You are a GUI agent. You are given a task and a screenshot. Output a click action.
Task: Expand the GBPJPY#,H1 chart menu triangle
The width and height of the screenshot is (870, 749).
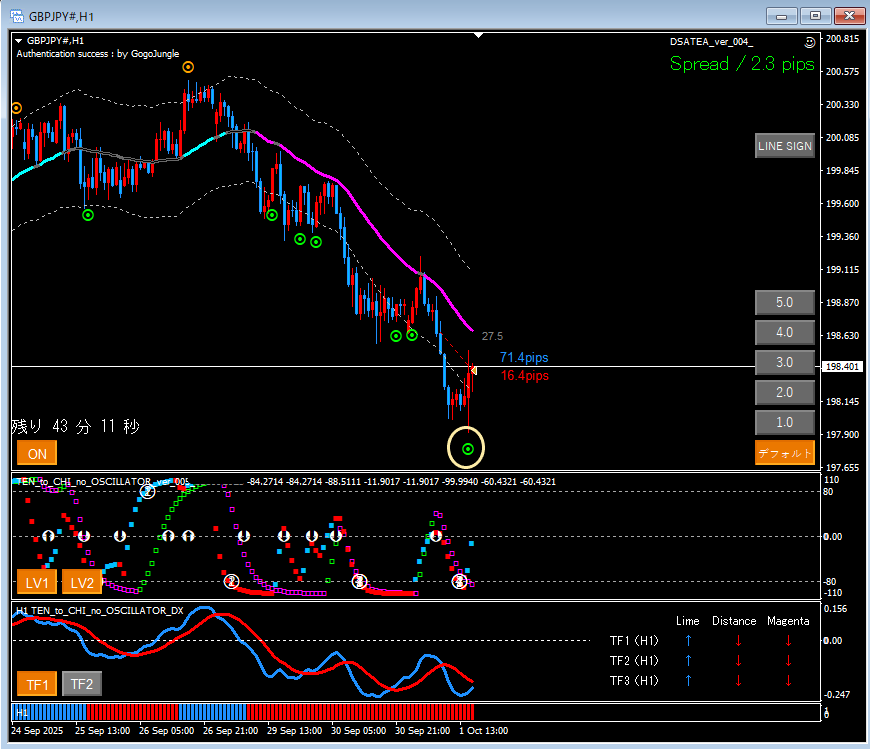pos(19,41)
